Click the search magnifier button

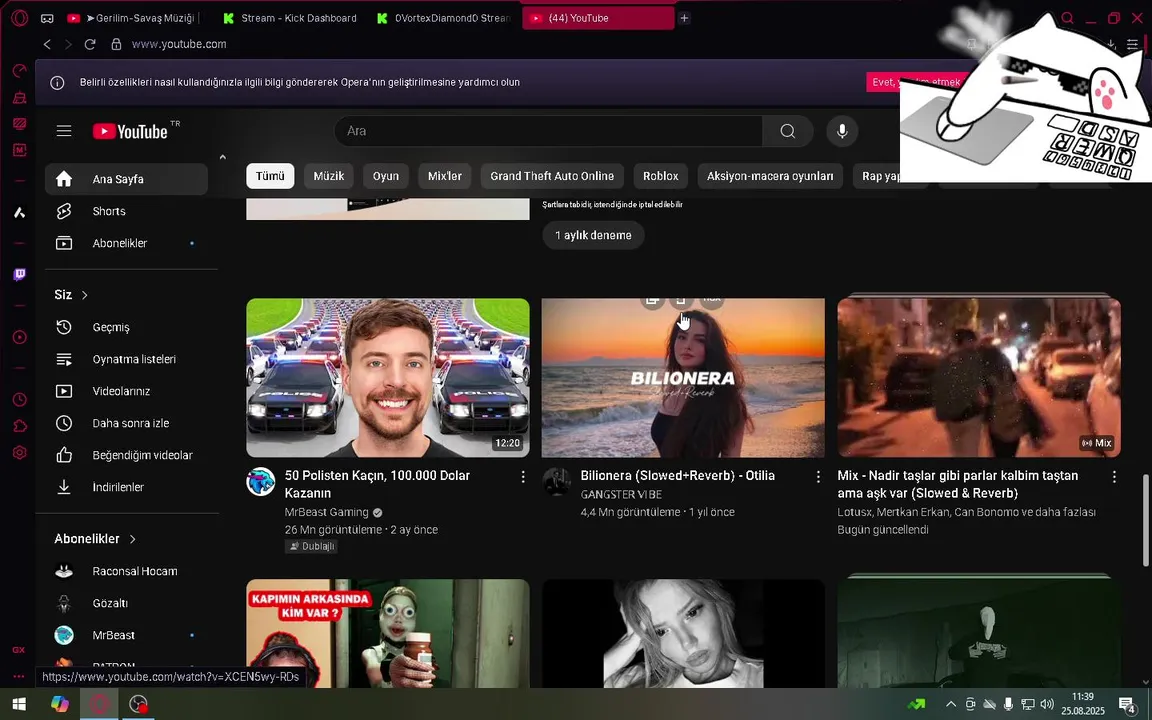[x=788, y=131]
